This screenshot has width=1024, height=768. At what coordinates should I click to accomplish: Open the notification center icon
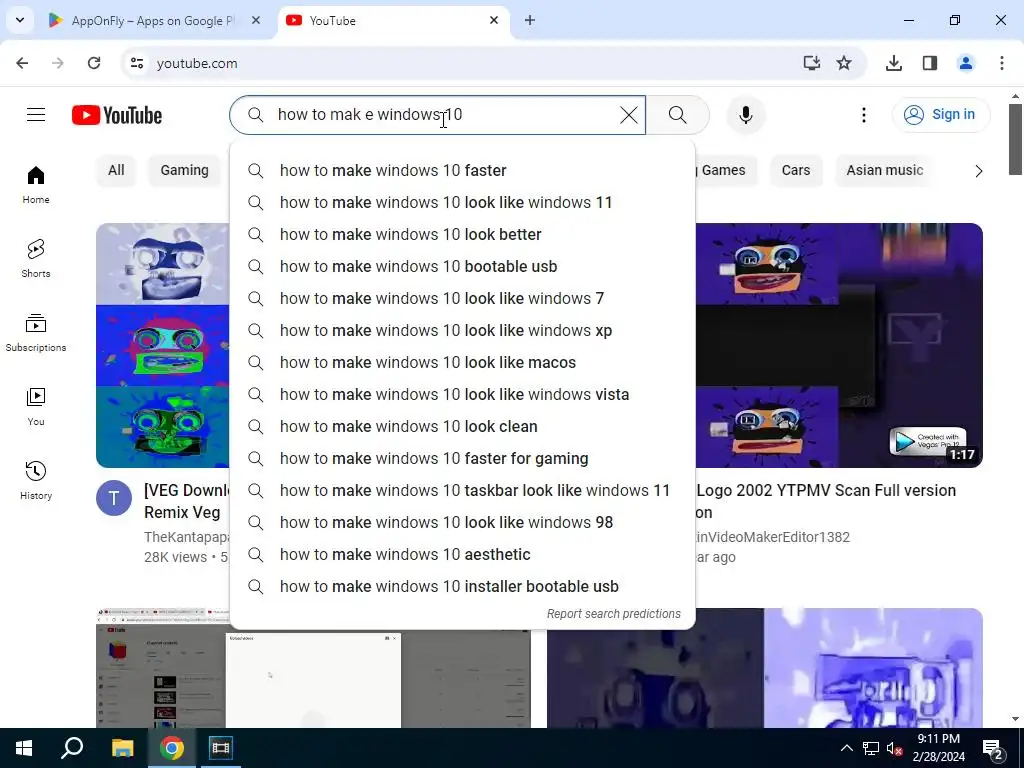pyautogui.click(x=993, y=750)
